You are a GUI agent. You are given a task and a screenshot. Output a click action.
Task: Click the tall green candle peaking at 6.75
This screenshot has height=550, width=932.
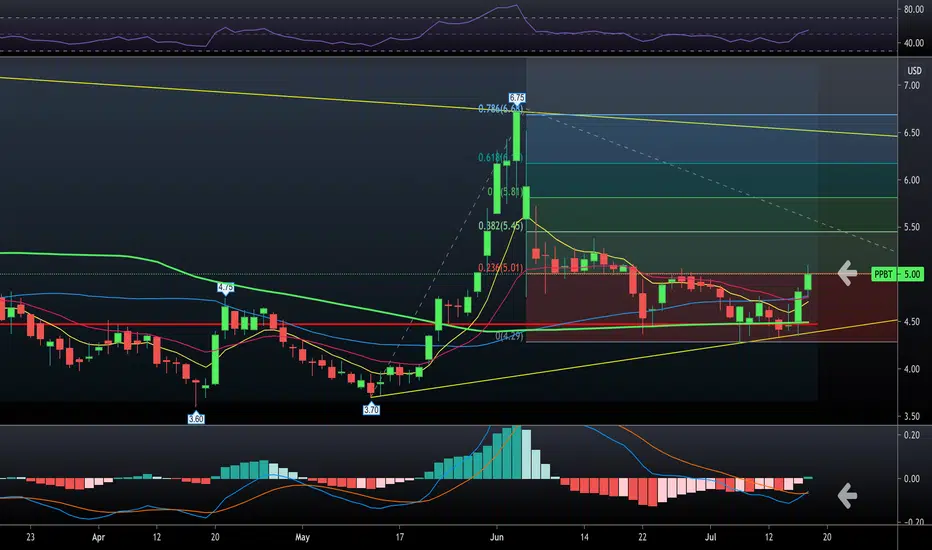[517, 136]
